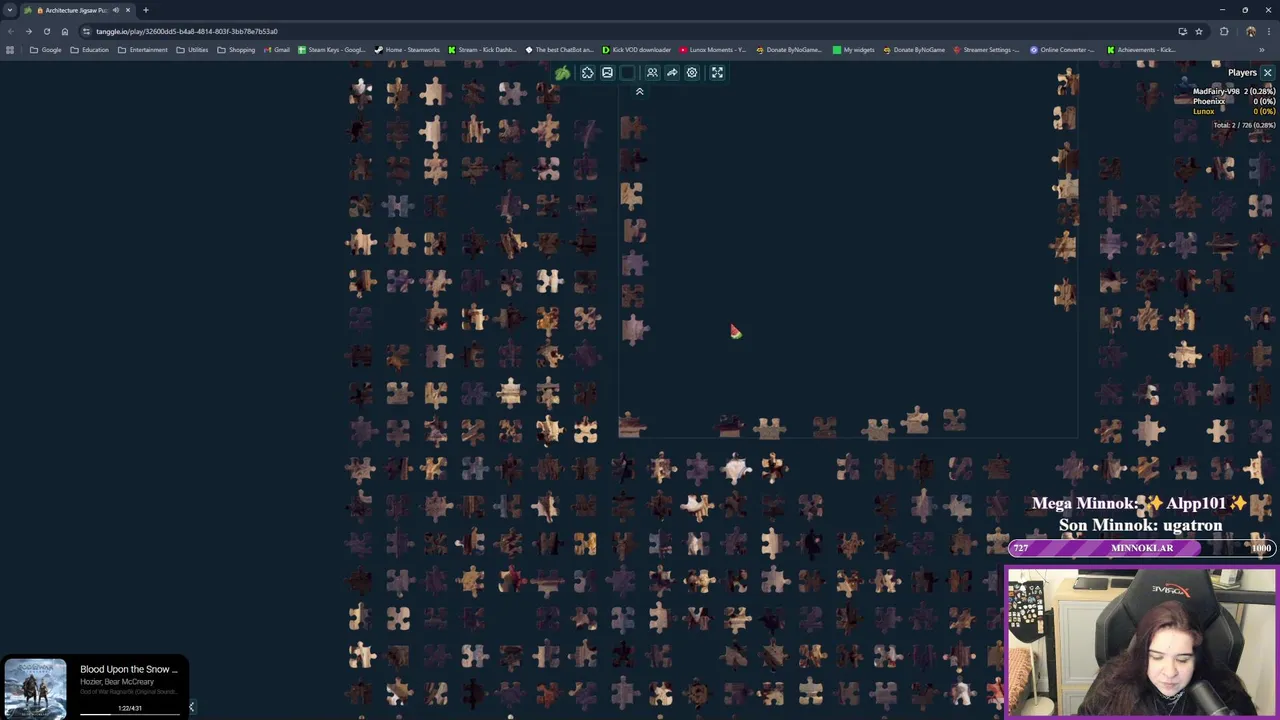Click the Total 2 / 726 counter

tap(1244, 125)
